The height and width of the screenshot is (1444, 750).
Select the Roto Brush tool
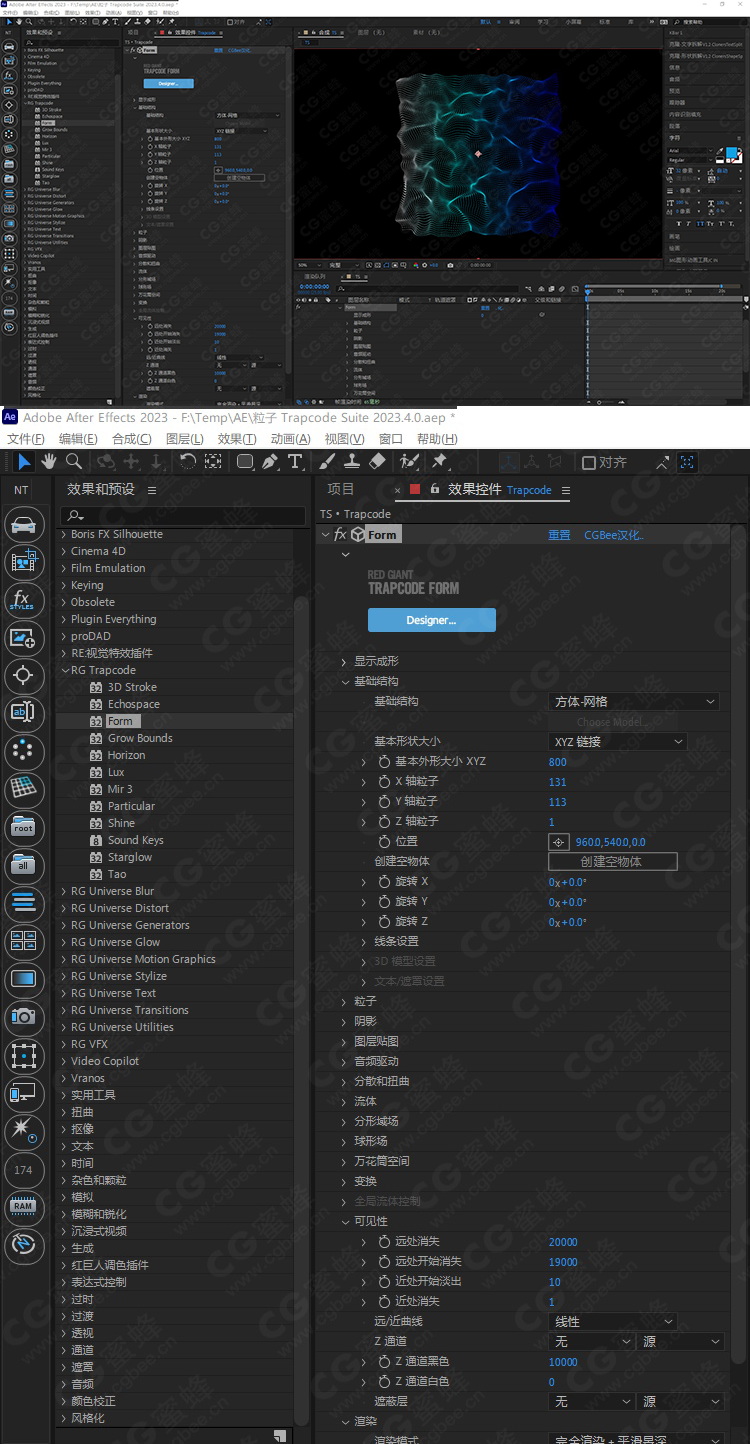coord(408,461)
